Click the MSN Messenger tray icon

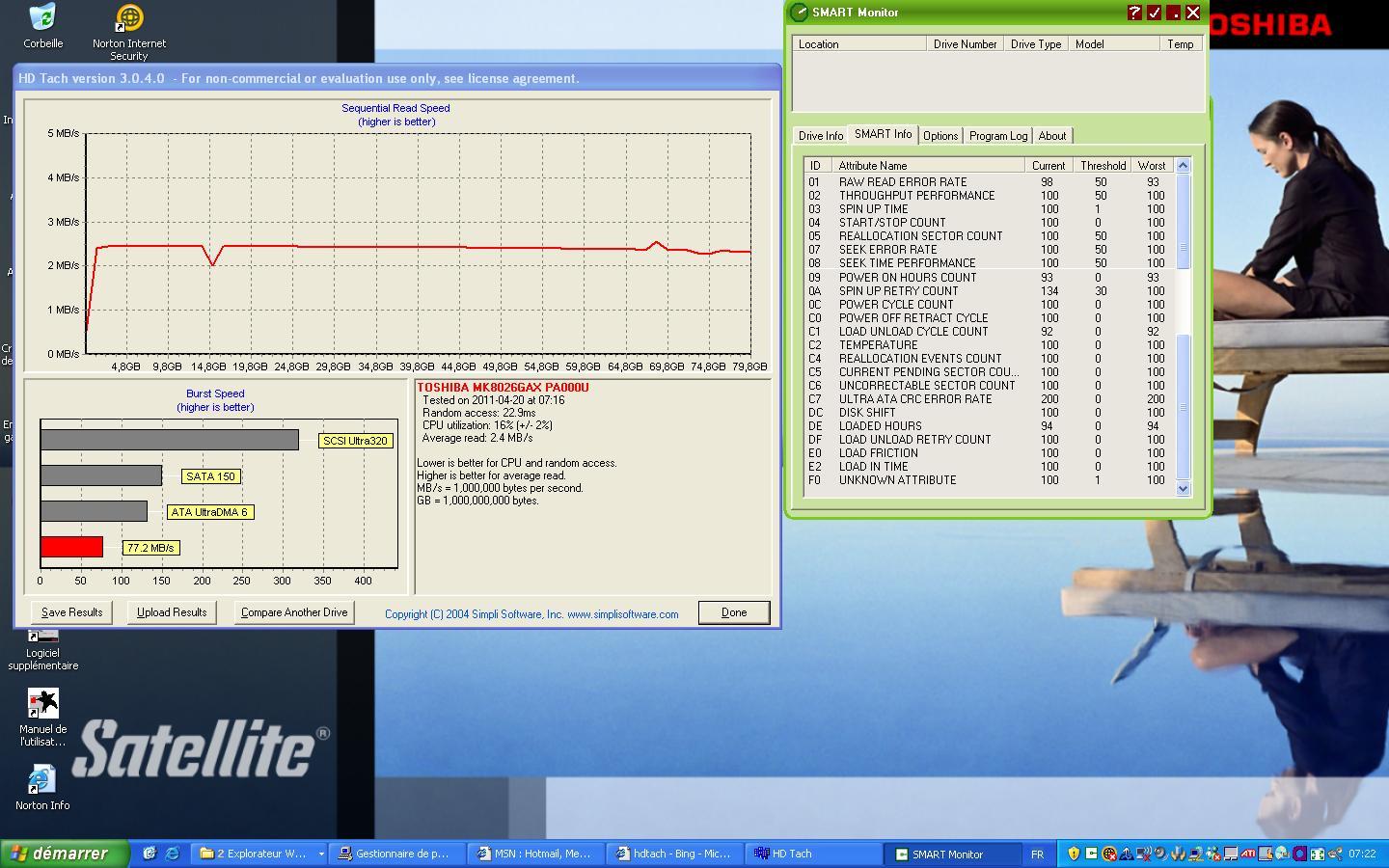tap(1212, 854)
